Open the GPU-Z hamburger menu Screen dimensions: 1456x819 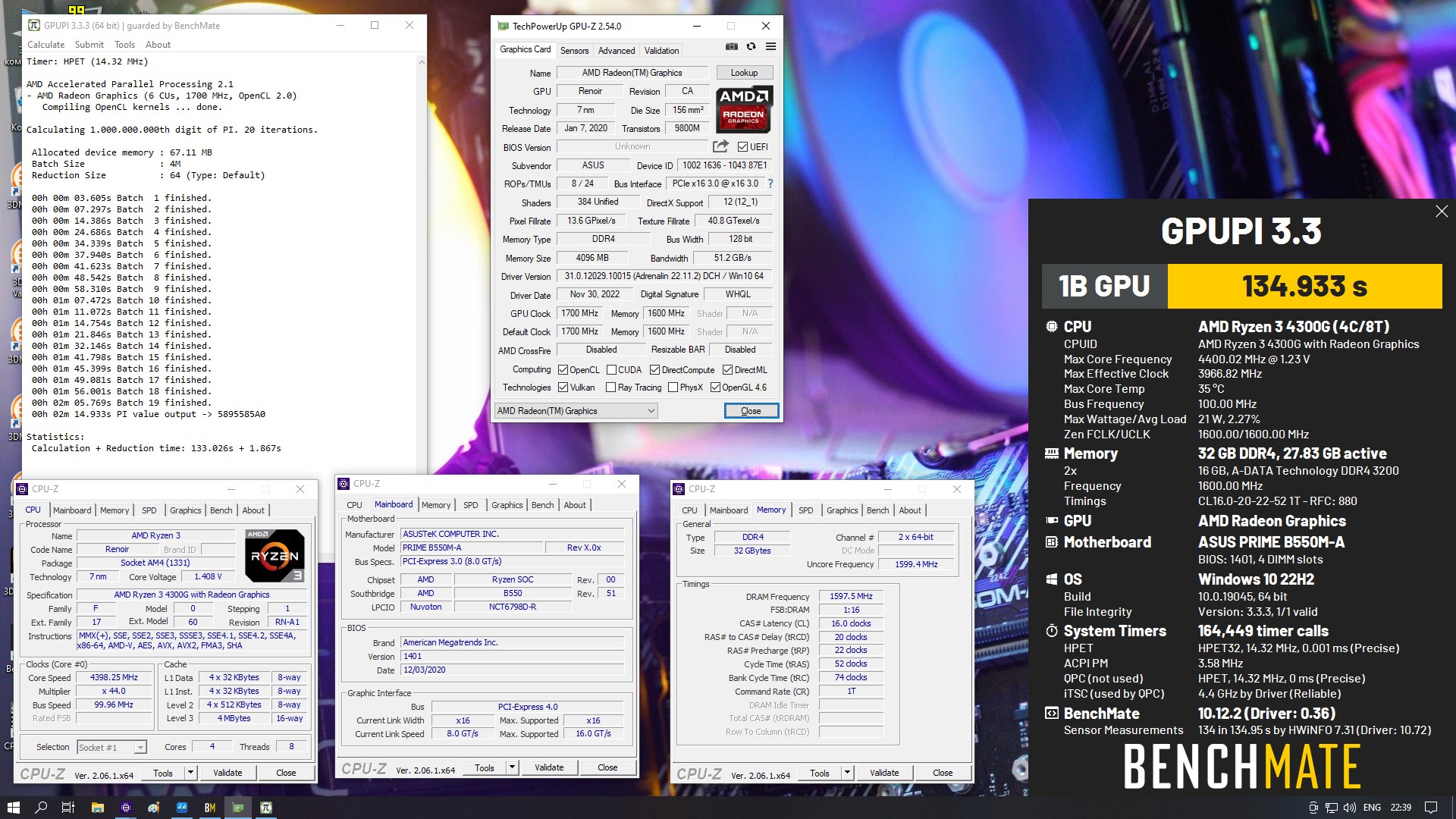coord(770,47)
